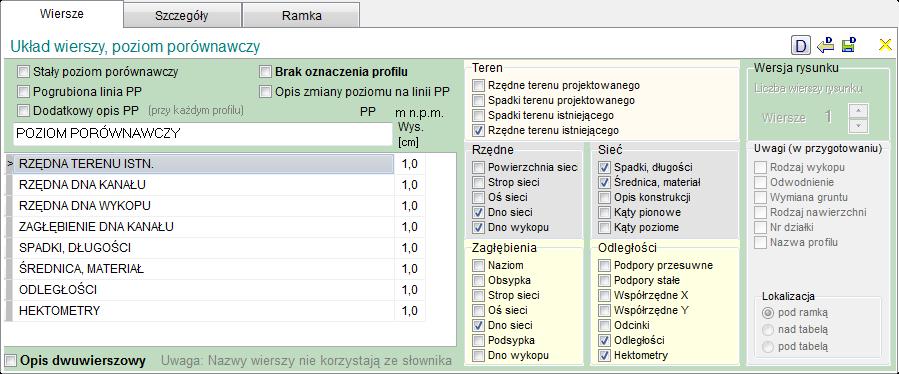Enable Stały poziom porównawczy checkbox
The width and height of the screenshot is (899, 374).
(23, 72)
